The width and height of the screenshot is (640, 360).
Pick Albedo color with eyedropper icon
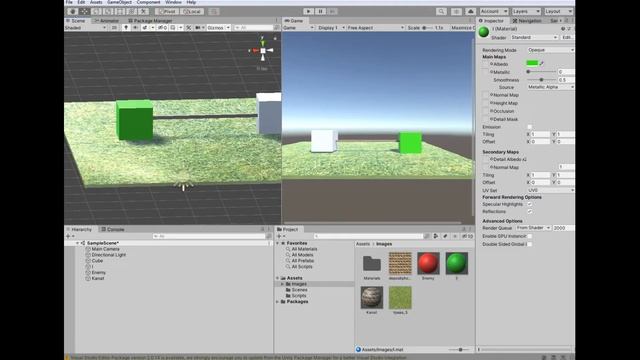pos(542,63)
